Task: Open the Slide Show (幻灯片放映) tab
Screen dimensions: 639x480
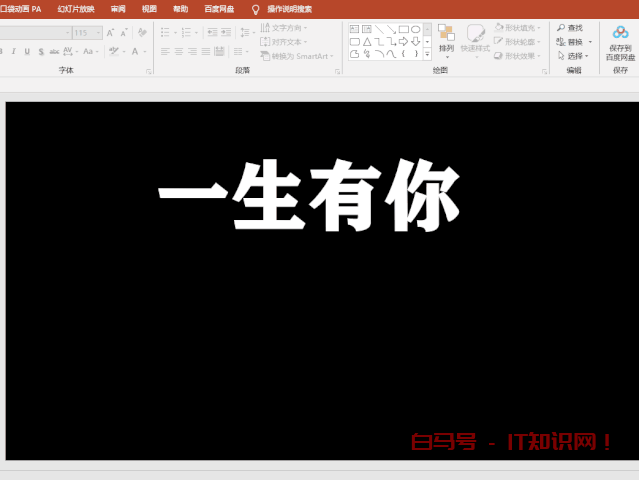Action: tap(76, 8)
